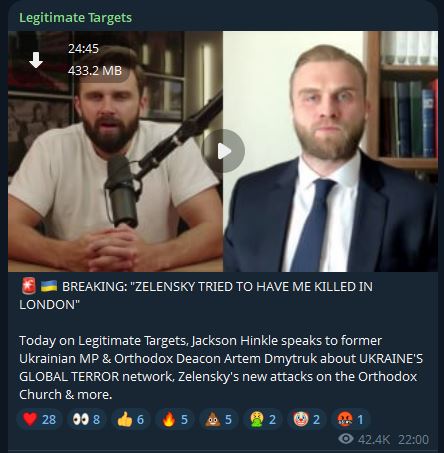Click the 42.4K view count

coord(374,440)
